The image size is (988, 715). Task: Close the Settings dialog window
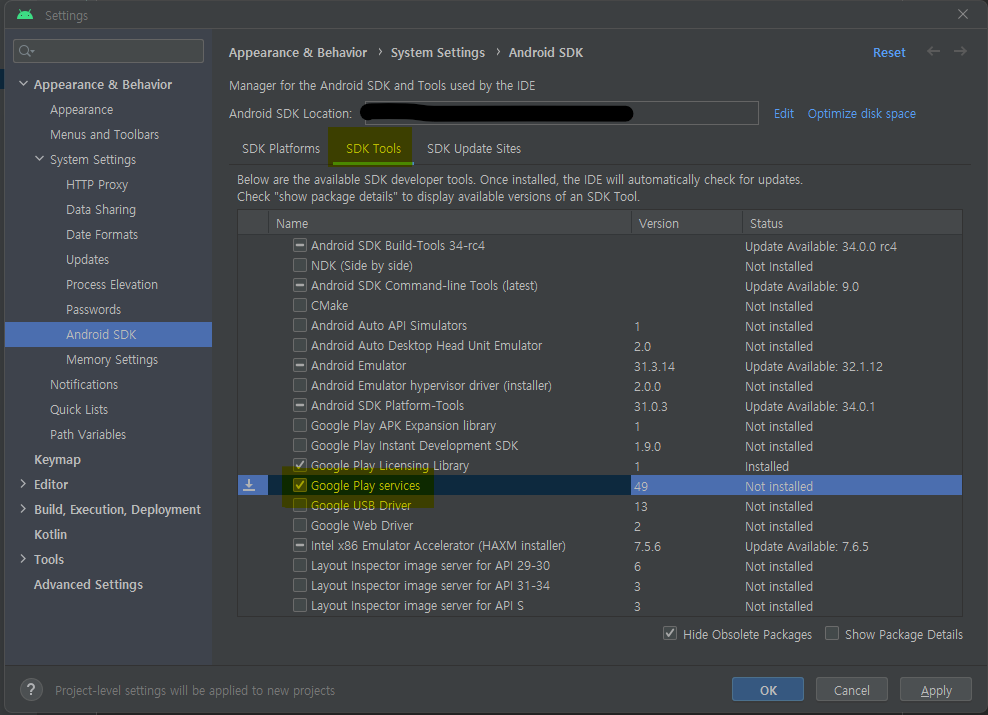(x=963, y=14)
